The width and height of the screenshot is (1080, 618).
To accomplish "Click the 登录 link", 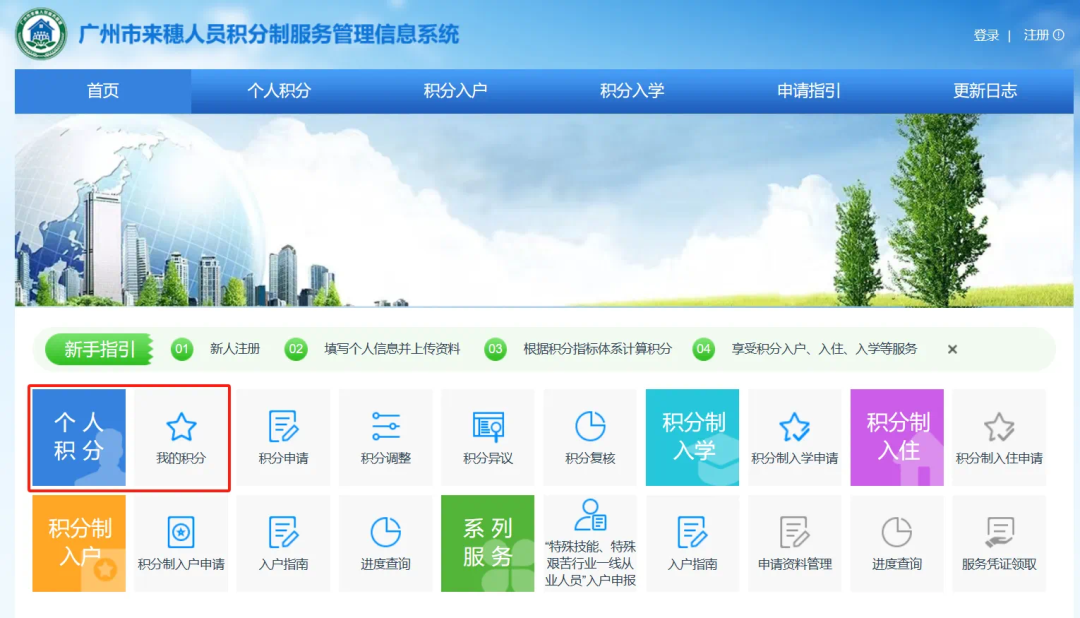I will pos(986,35).
